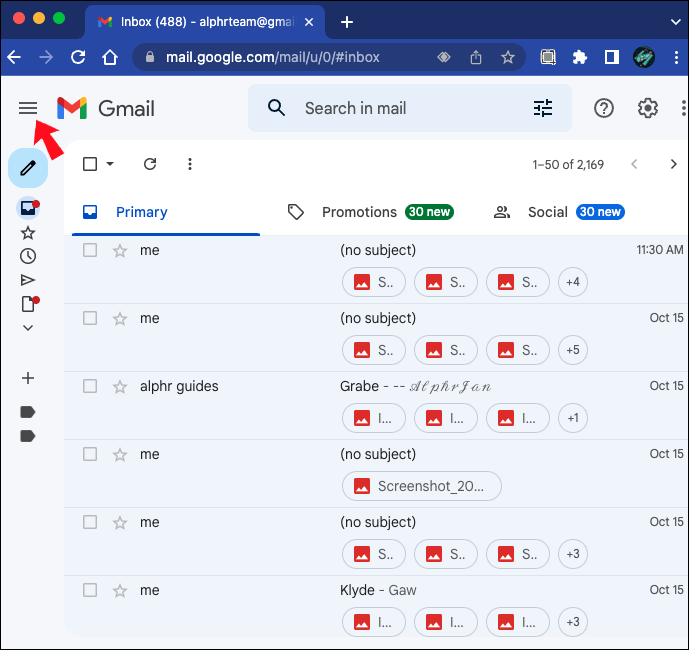Switch to the Primary tab
689x650 pixels.
[166, 212]
